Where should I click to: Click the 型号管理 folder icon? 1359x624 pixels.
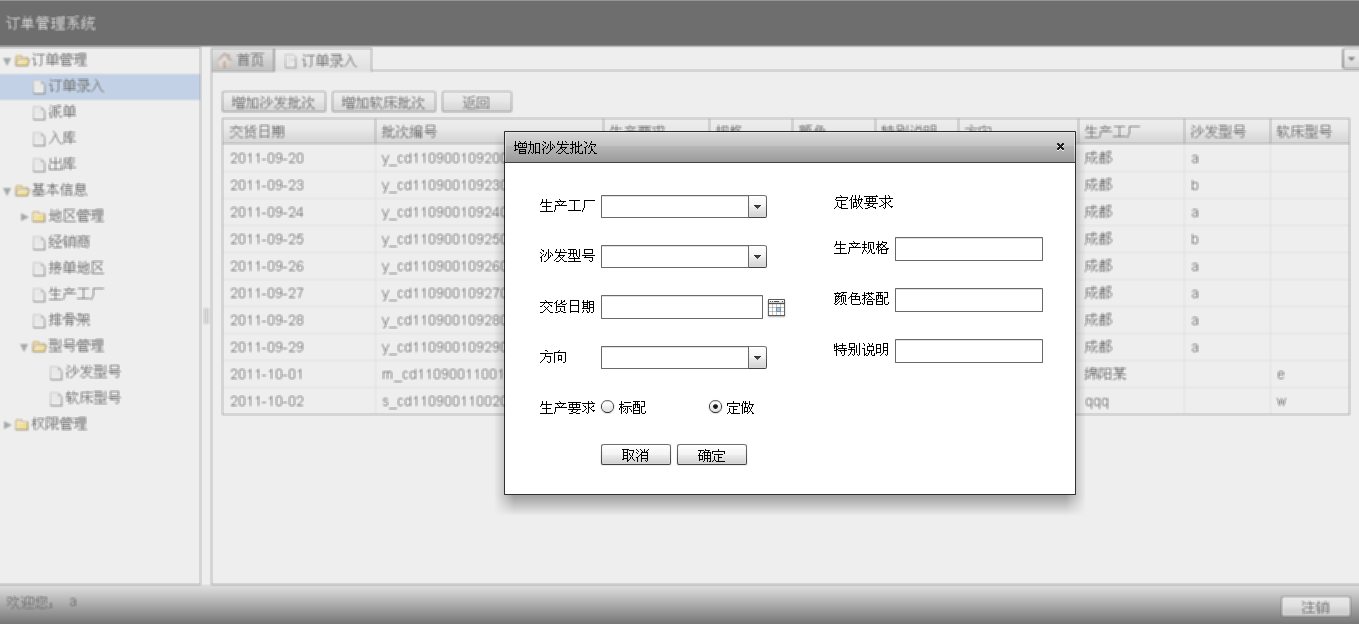tap(39, 346)
